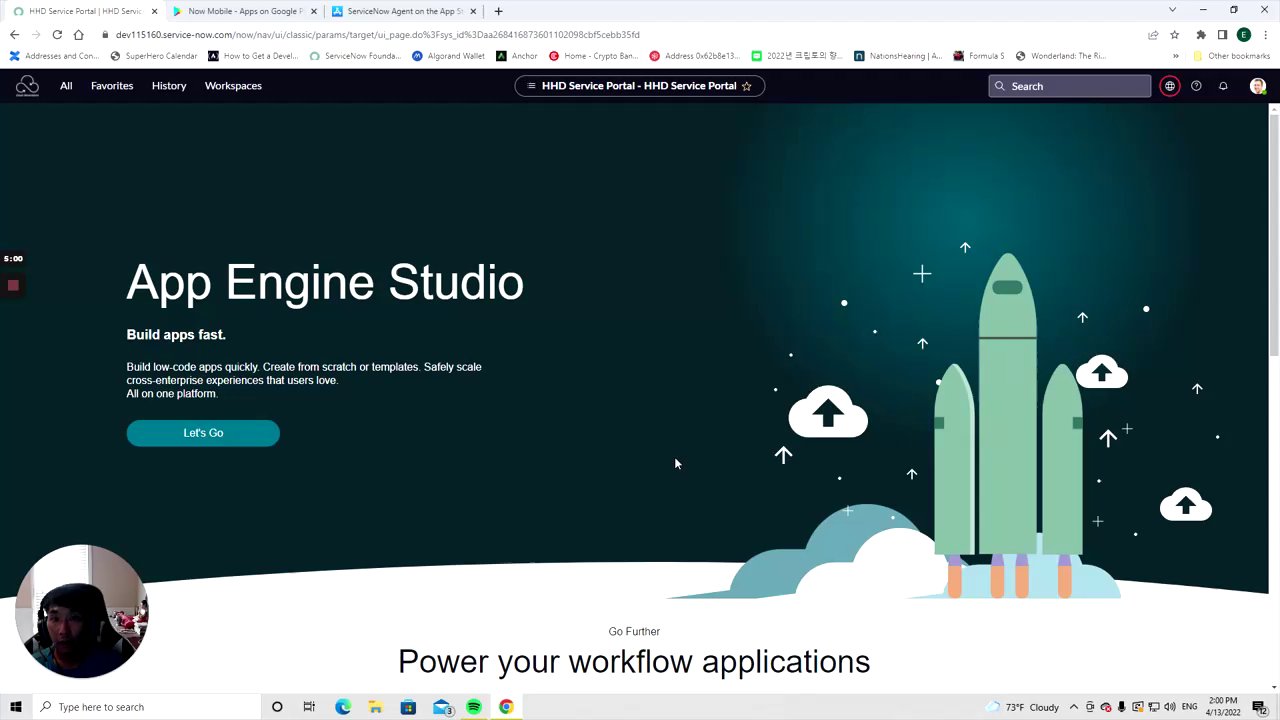Viewport: 1280px width, 720px height.
Task: Go to the browser home page
Action: pos(78,34)
